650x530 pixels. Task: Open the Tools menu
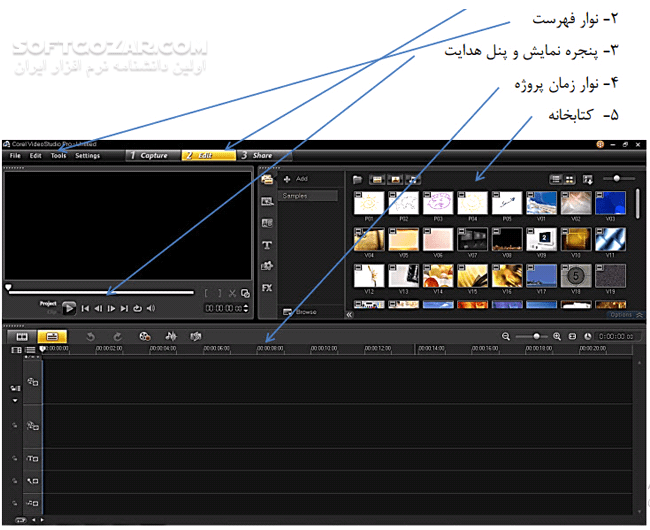coord(58,156)
